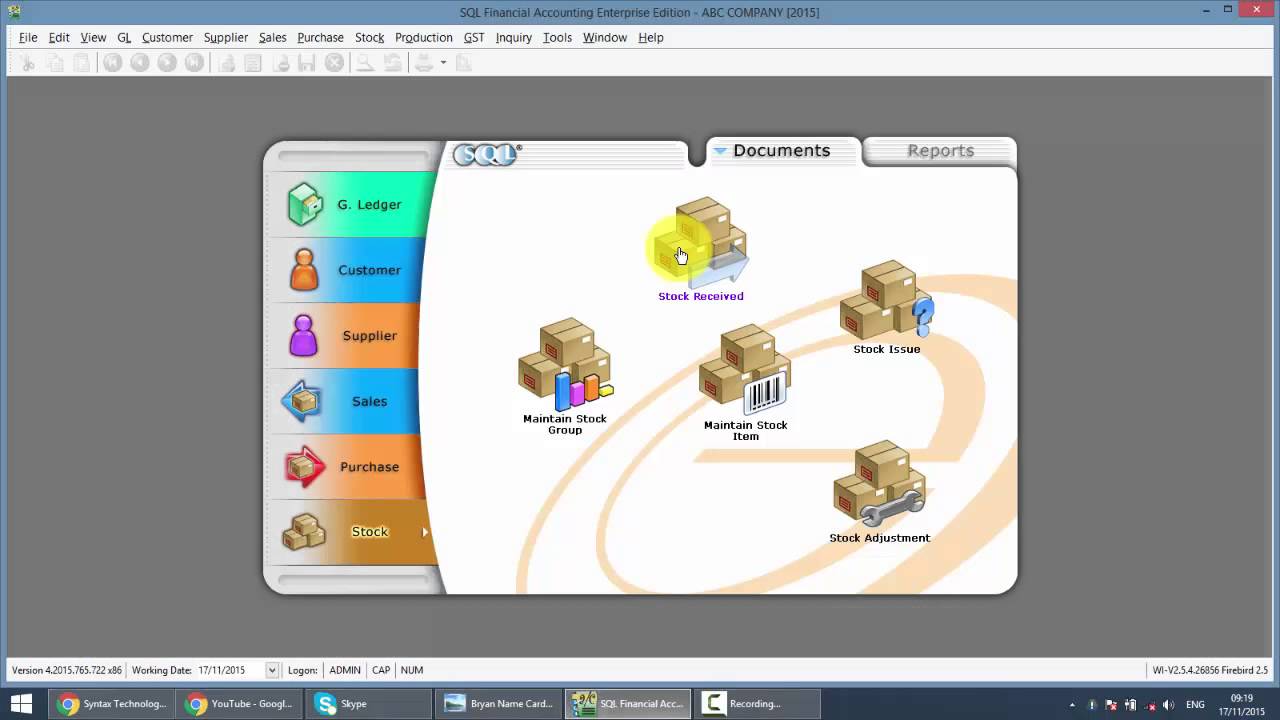Click the Action Center flag tray icon
Screen dimensions: 1280x720
pyautogui.click(x=1111, y=704)
